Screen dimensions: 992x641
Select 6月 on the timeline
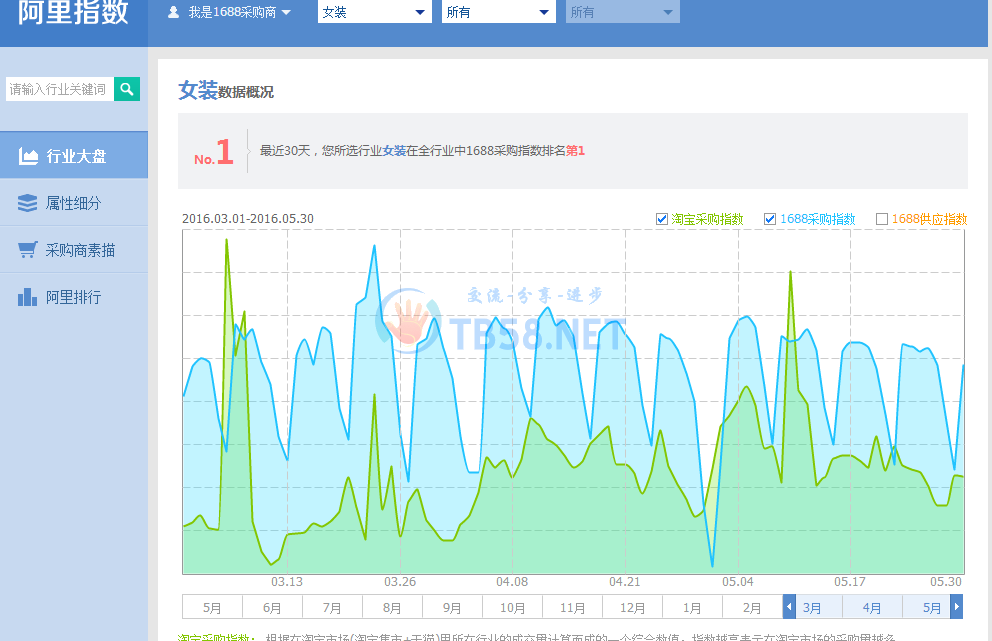pyautogui.click(x=272, y=607)
